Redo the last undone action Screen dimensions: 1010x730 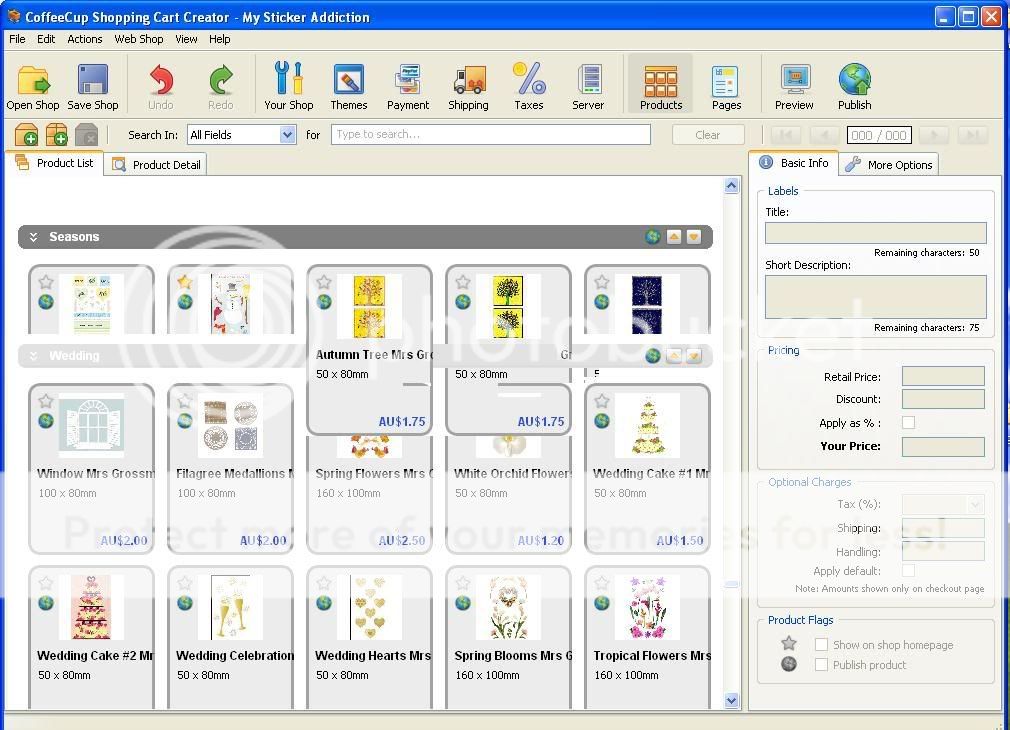coord(220,86)
